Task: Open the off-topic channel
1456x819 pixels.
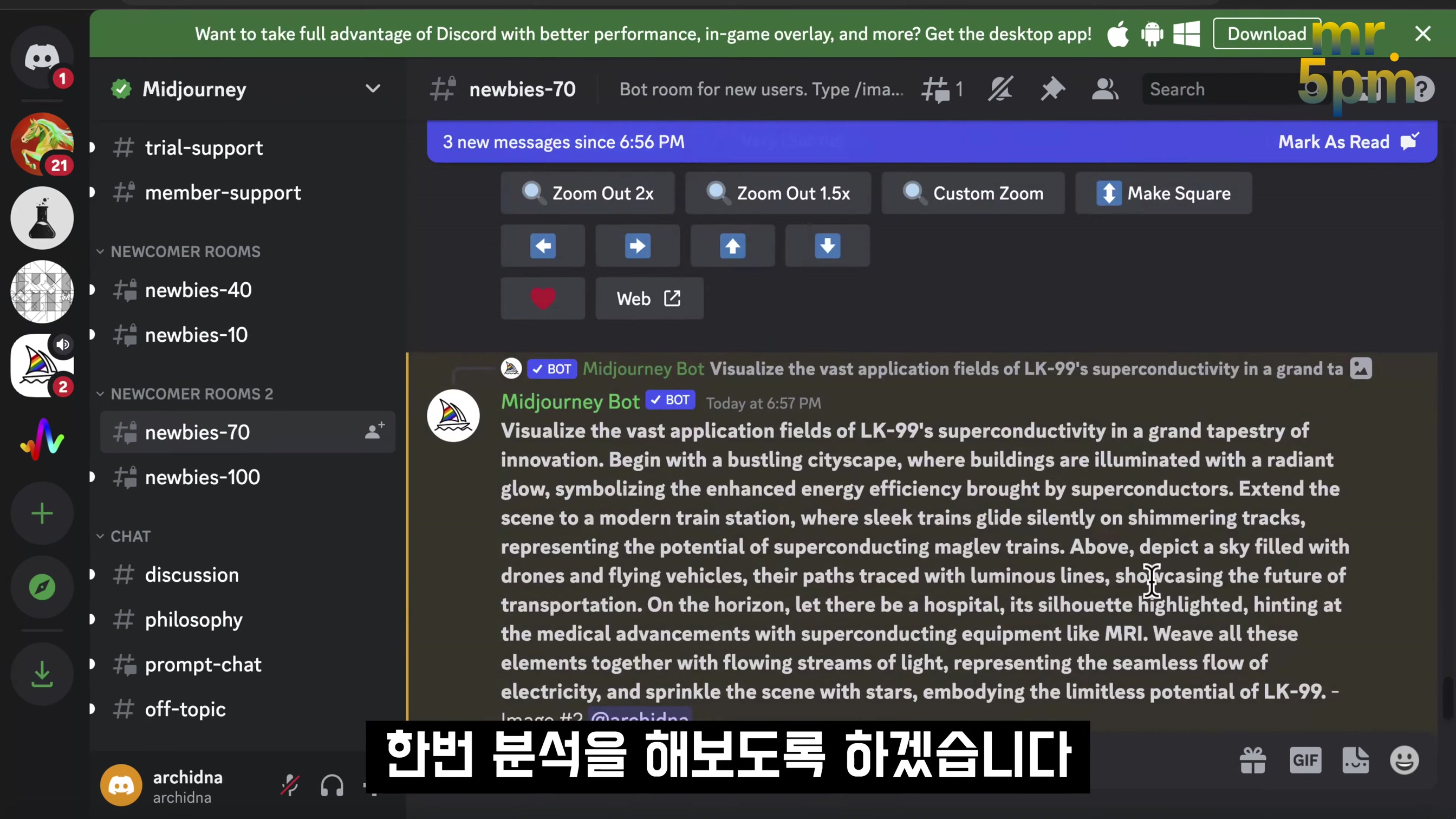Action: click(x=248, y=709)
